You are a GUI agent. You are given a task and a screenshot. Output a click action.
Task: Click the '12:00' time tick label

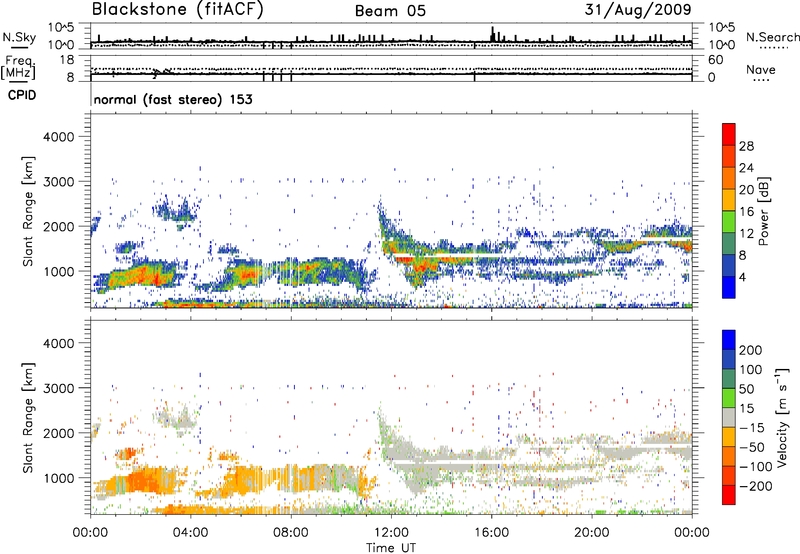pos(391,533)
